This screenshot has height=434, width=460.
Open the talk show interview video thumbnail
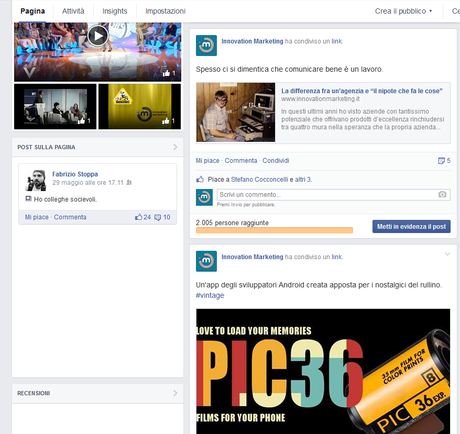click(55, 106)
